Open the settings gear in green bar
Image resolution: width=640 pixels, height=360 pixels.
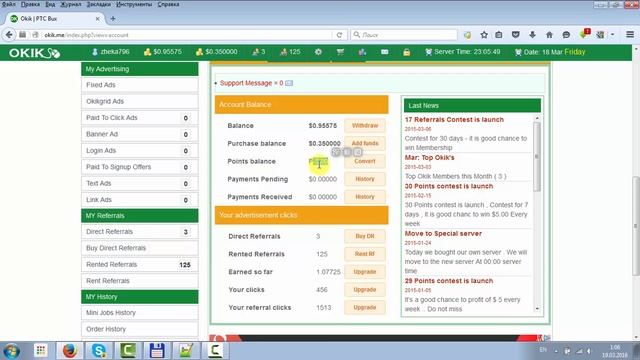(318, 52)
